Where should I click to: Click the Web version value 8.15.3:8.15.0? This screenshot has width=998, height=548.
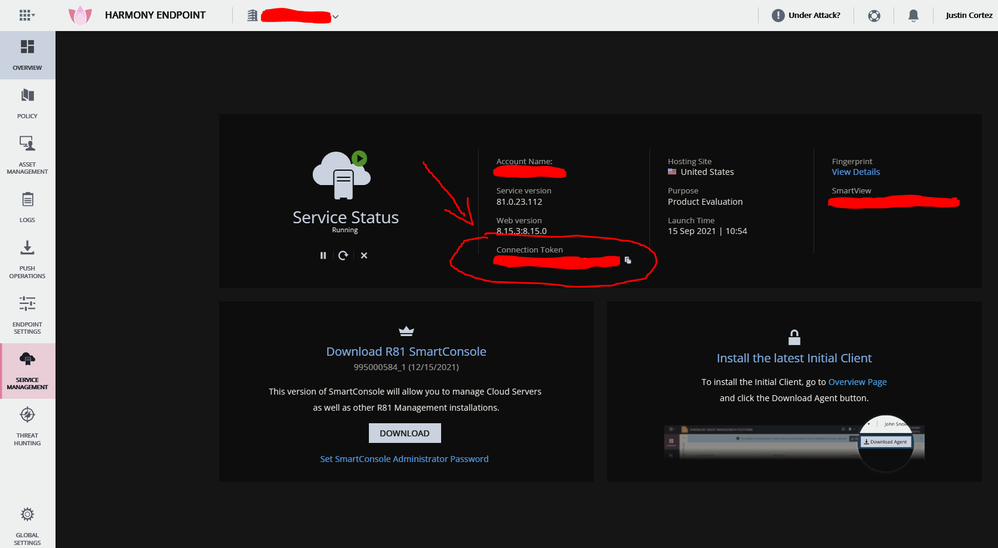(521, 231)
